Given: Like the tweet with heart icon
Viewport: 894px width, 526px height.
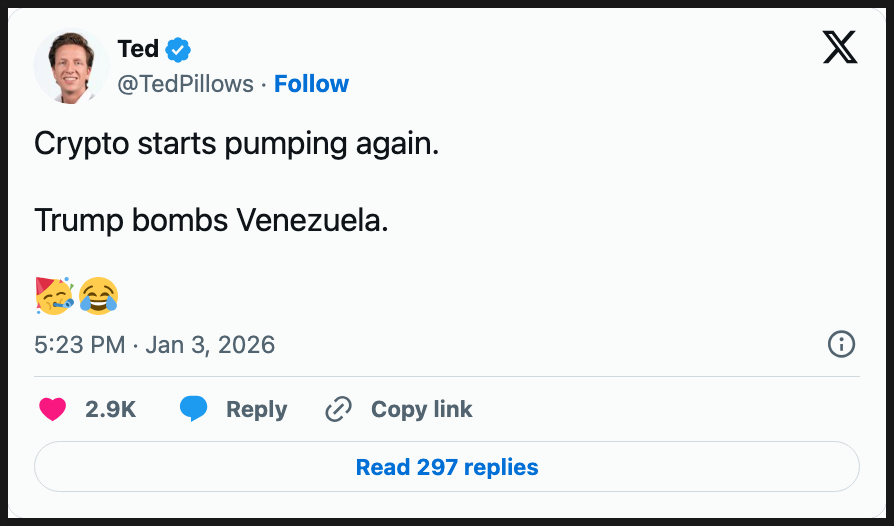Looking at the screenshot, I should (x=52, y=409).
